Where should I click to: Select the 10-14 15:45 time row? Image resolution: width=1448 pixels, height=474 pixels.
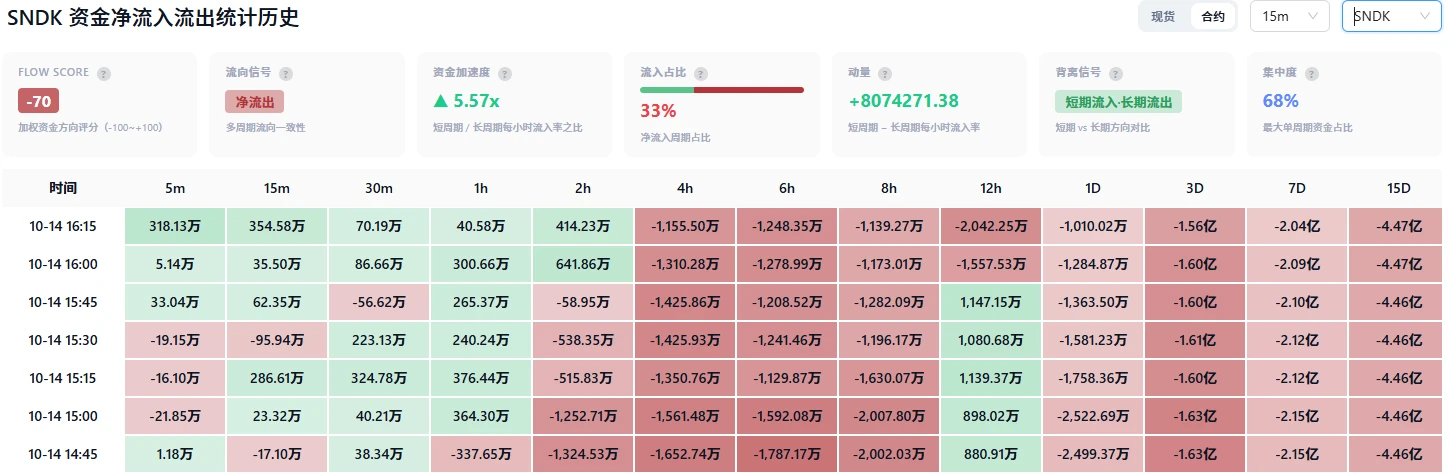tap(63, 302)
